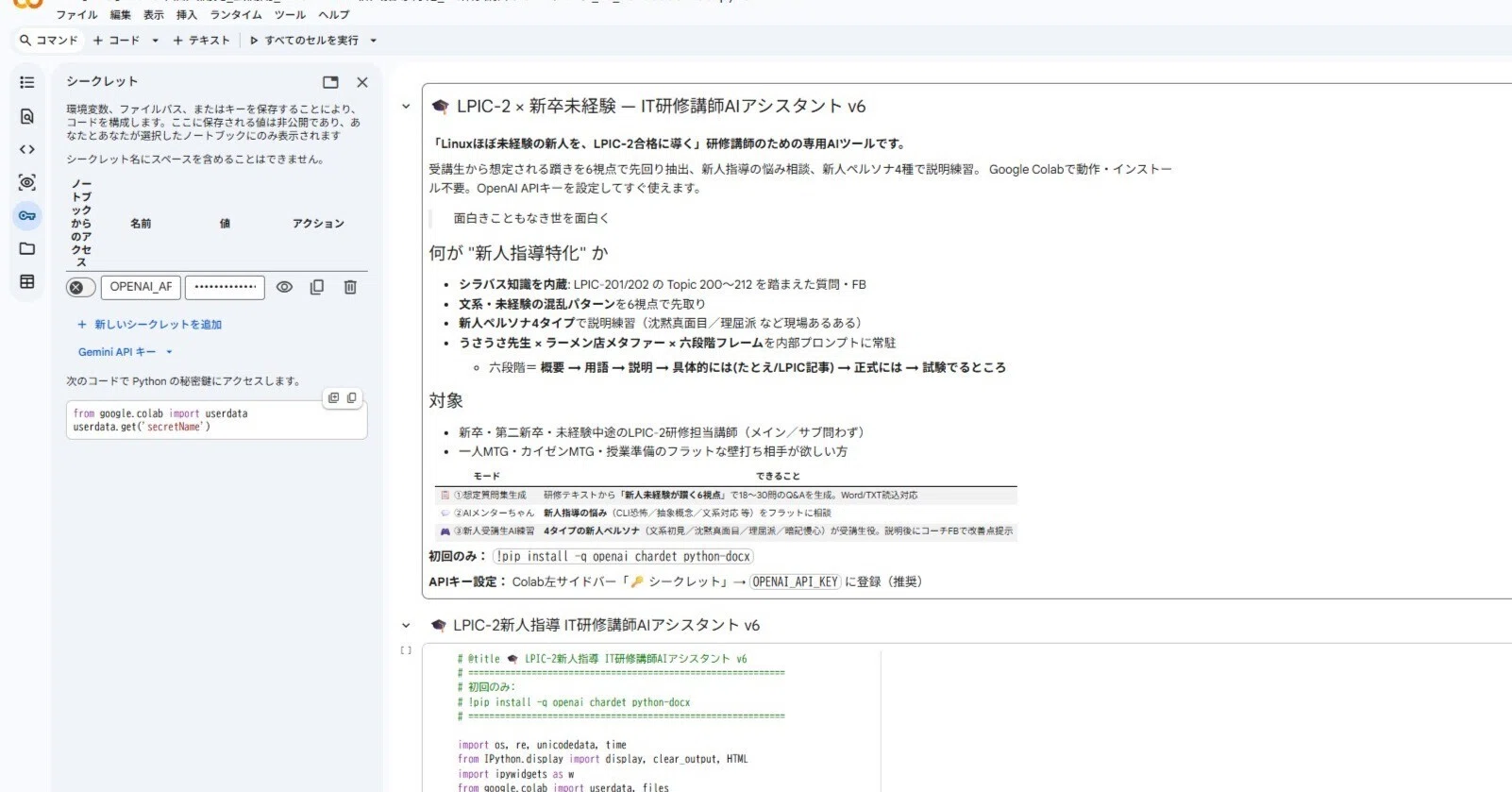
Task: Add a code cell with + コード
Action: 116,41
